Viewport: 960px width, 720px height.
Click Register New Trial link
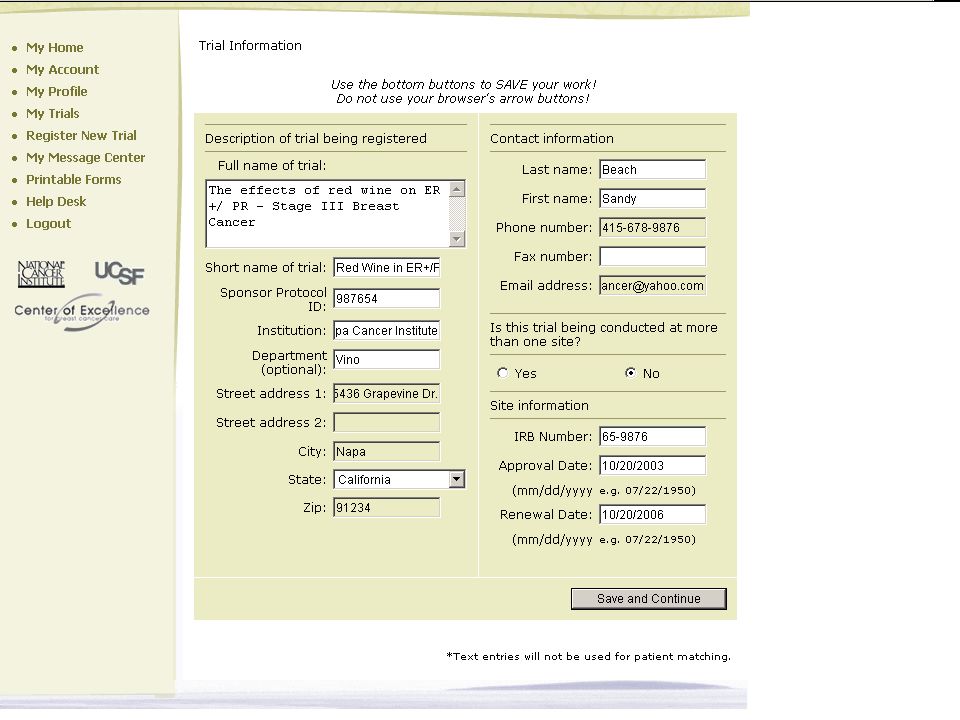tap(81, 136)
